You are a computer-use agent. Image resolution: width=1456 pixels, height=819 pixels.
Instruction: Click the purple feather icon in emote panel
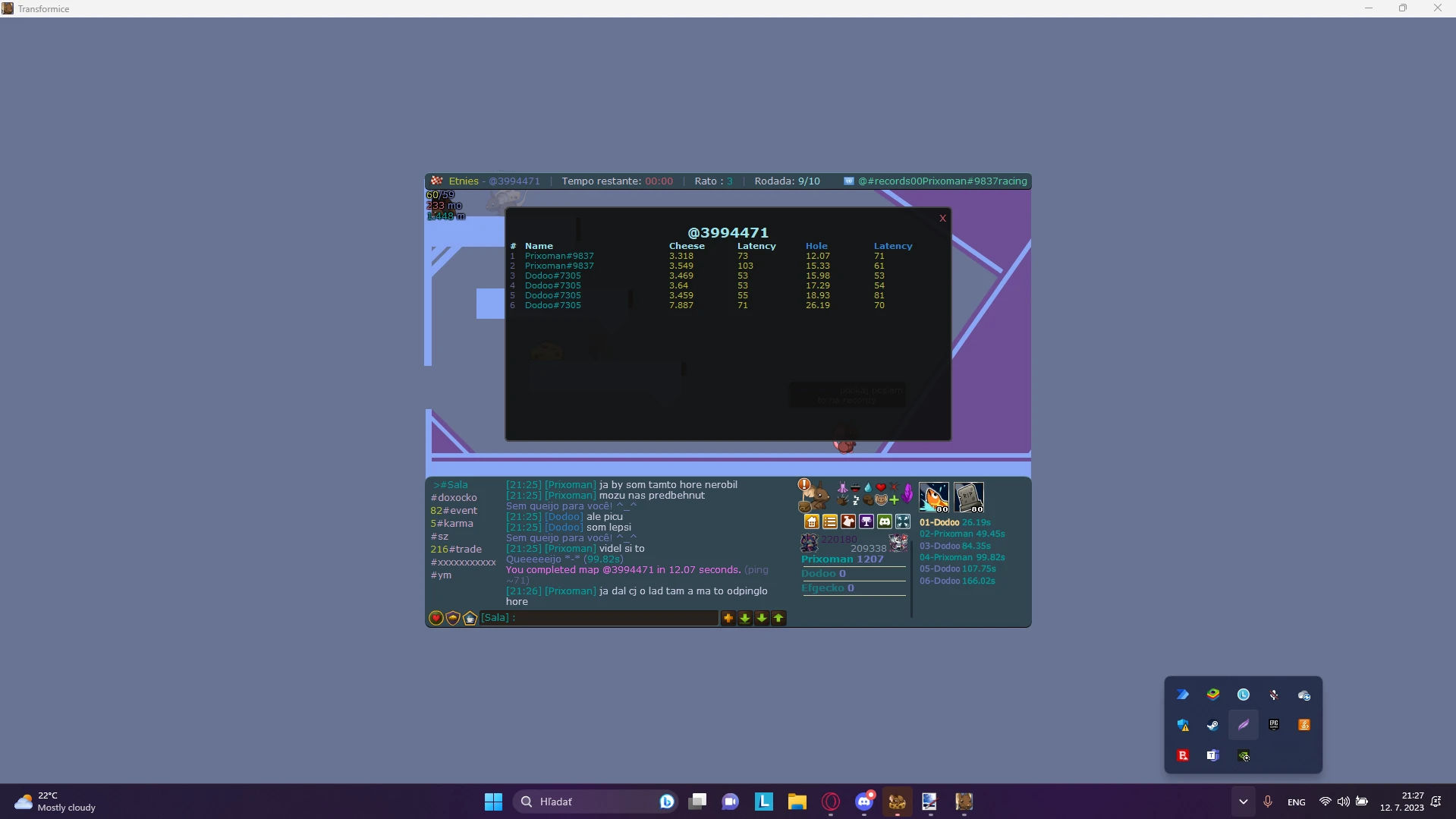907,493
